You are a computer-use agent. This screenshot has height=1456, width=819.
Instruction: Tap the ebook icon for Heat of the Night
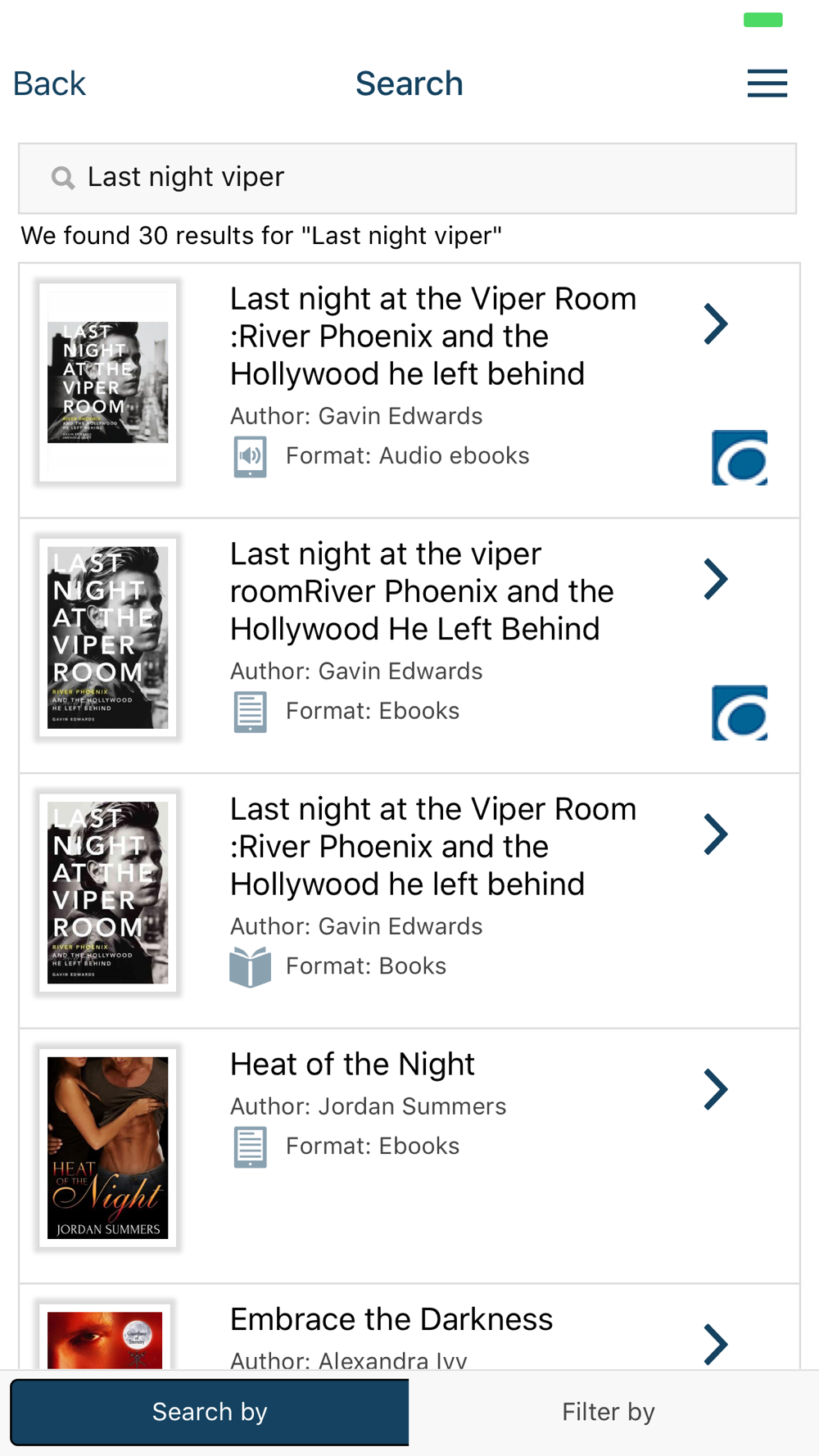[x=250, y=1146]
